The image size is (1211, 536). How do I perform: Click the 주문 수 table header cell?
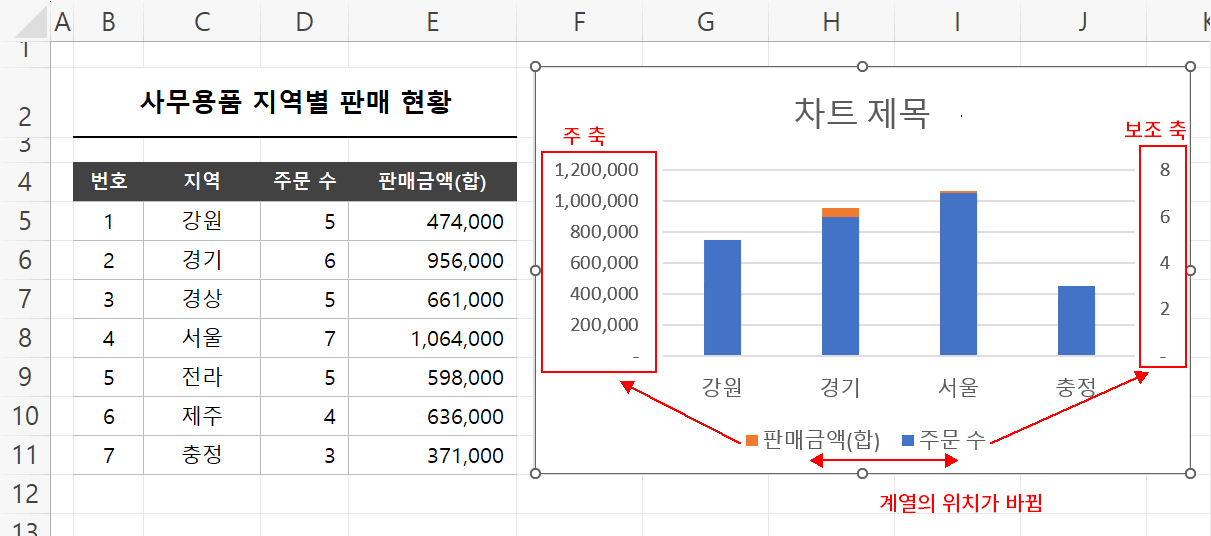[x=304, y=182]
